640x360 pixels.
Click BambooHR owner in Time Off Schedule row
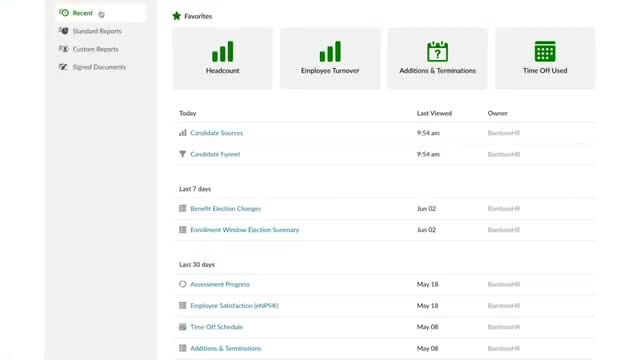[x=504, y=327]
